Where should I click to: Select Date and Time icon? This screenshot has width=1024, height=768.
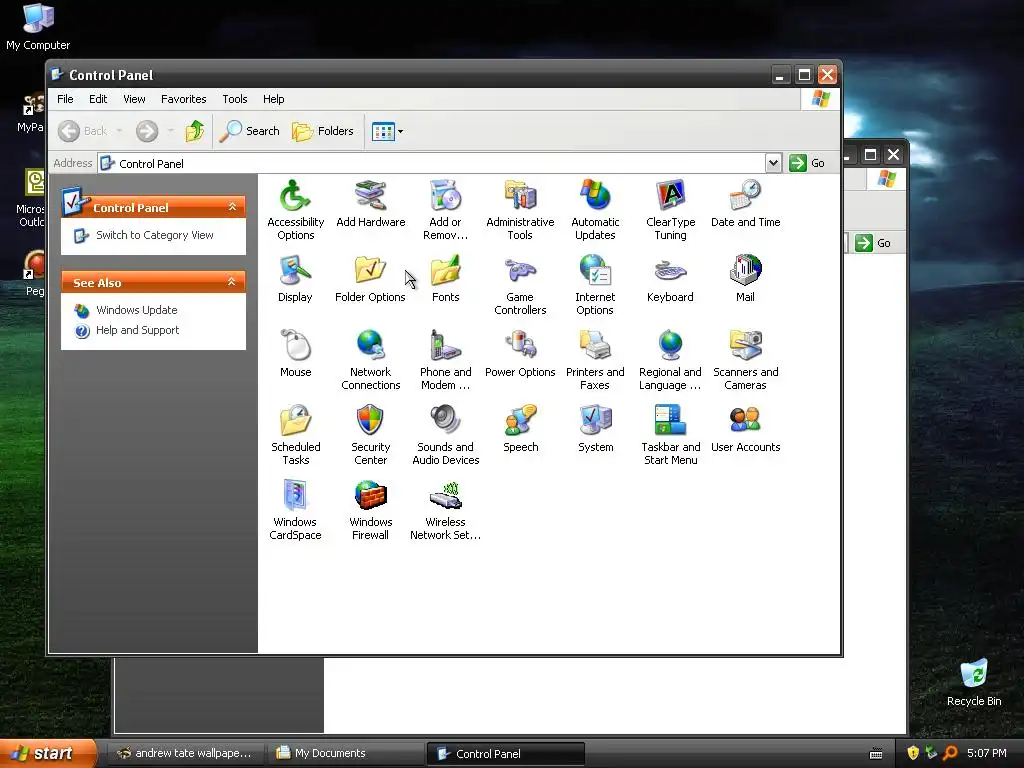pyautogui.click(x=745, y=196)
